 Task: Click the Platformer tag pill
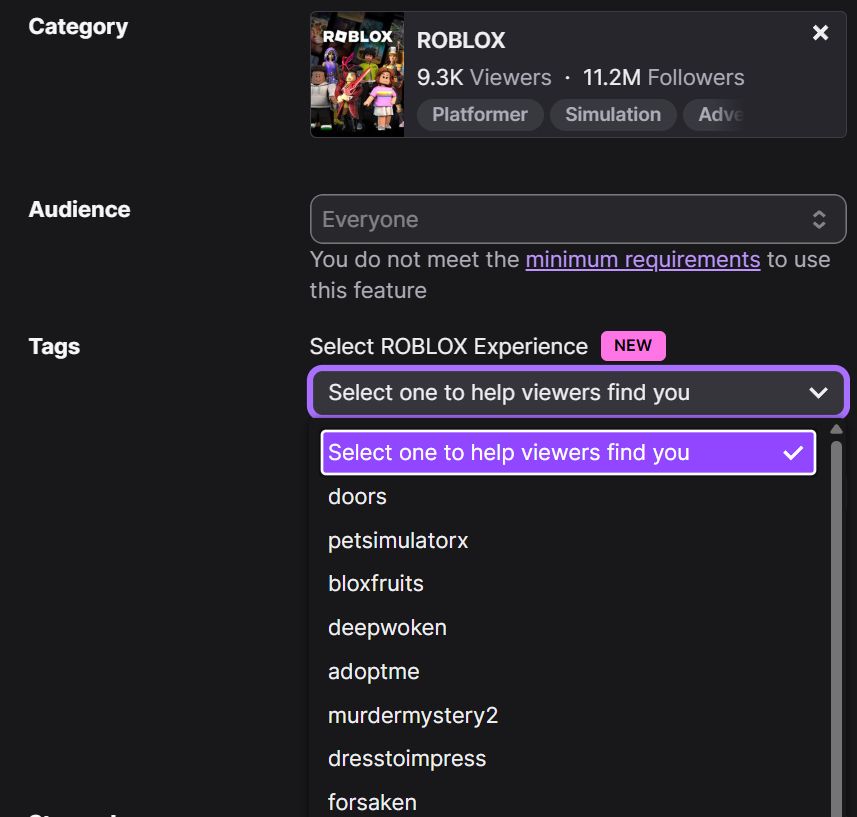pos(479,114)
